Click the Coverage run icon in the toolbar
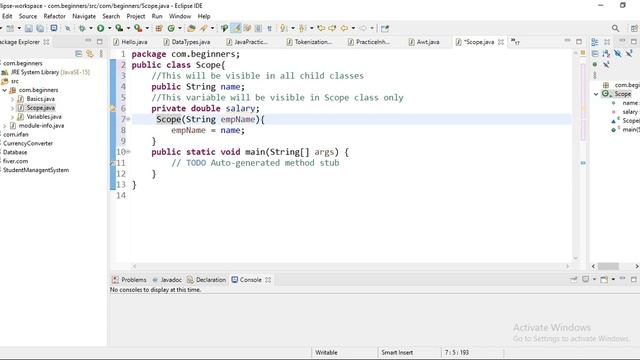The width and height of the screenshot is (640, 360). coord(119,28)
